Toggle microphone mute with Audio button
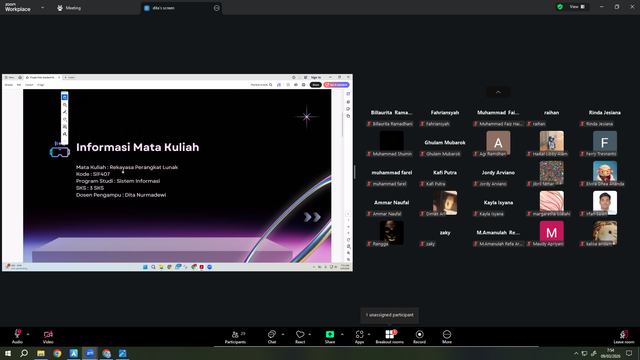Screen dimensions: 640x360 17,337
